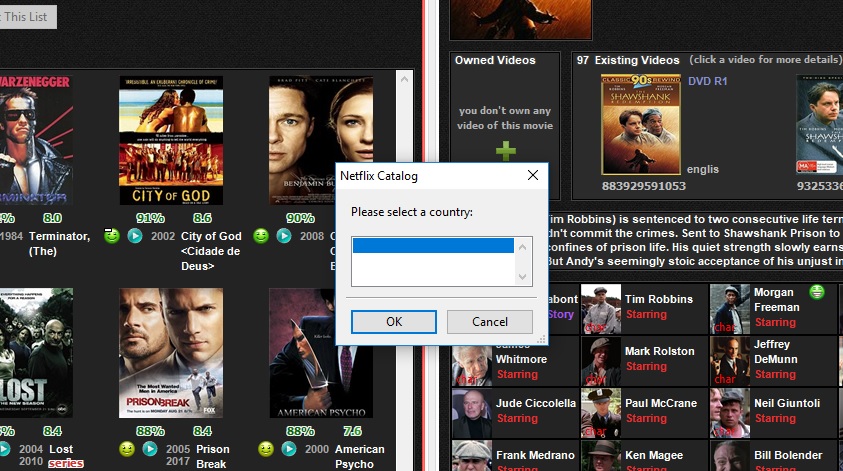Click Prison Break title text
843x471 pixels.
tap(213, 456)
